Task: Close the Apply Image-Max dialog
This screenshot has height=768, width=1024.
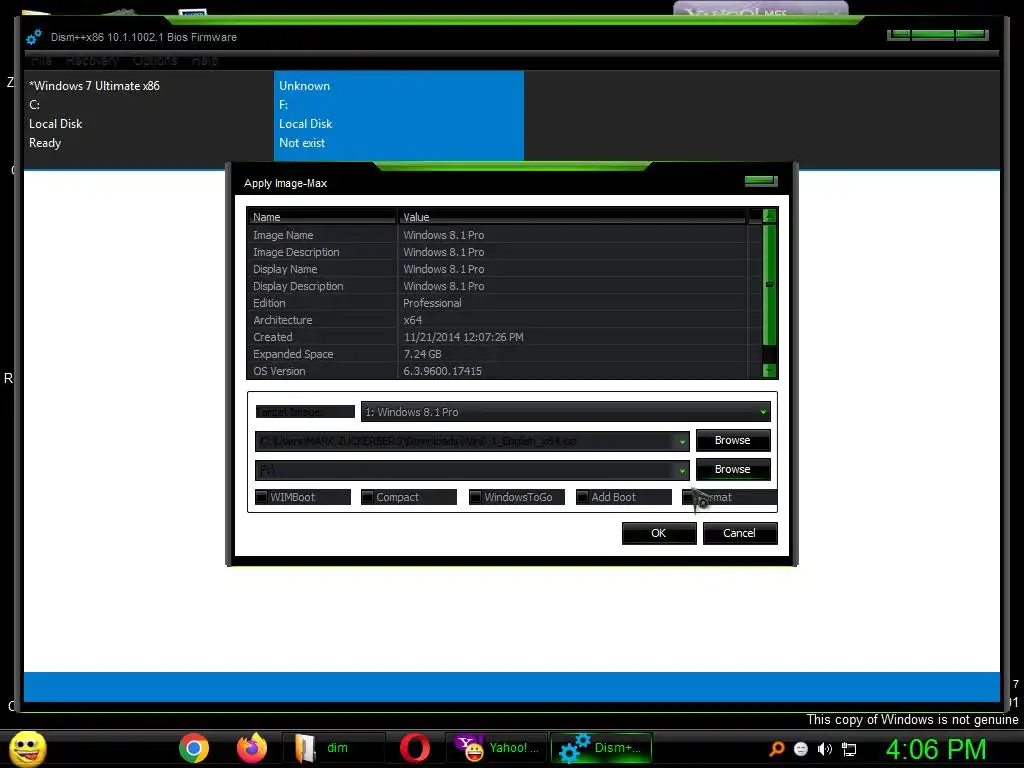Action: tap(761, 181)
